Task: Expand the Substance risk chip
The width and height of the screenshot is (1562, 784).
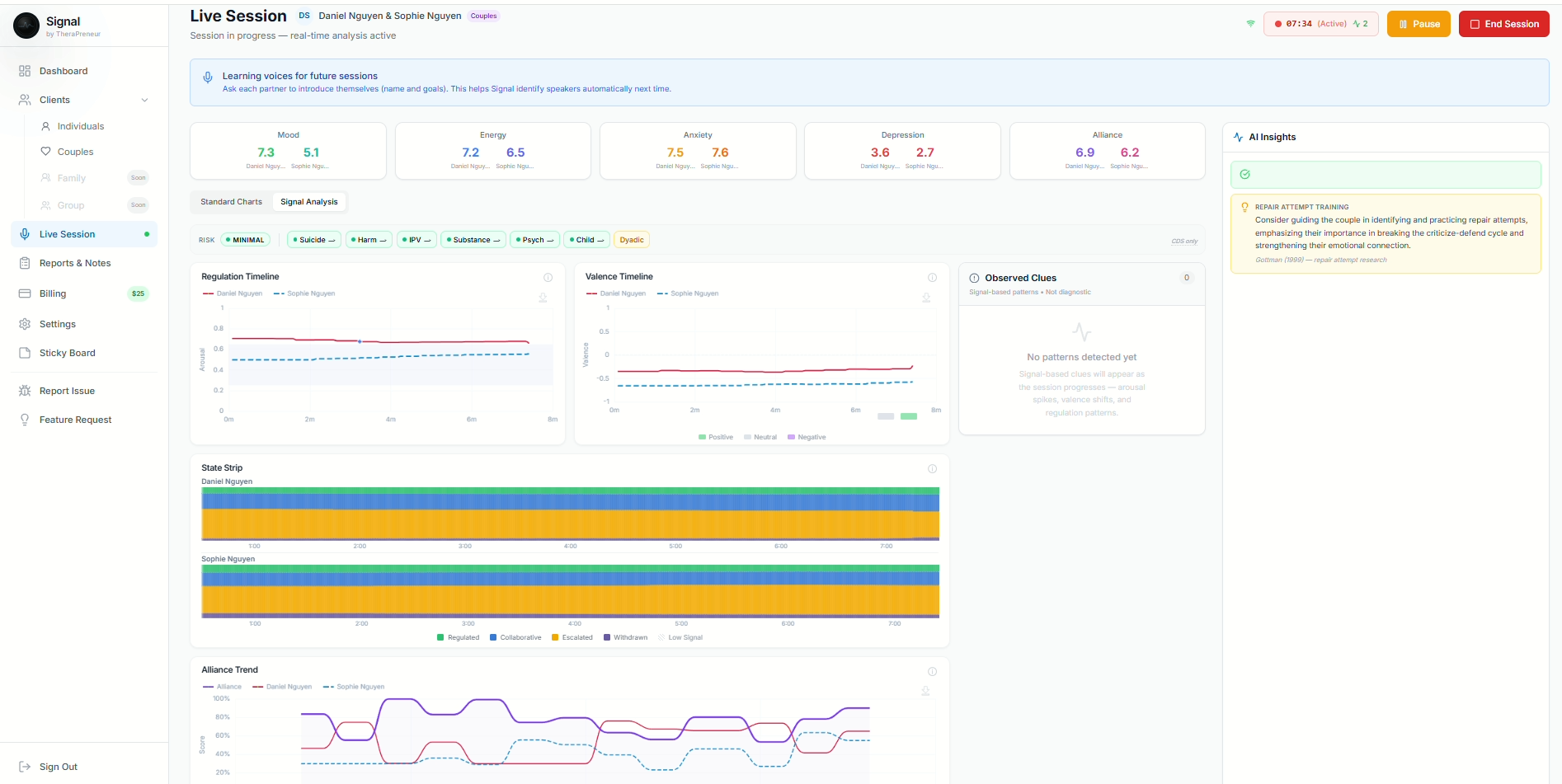Action: click(x=473, y=239)
